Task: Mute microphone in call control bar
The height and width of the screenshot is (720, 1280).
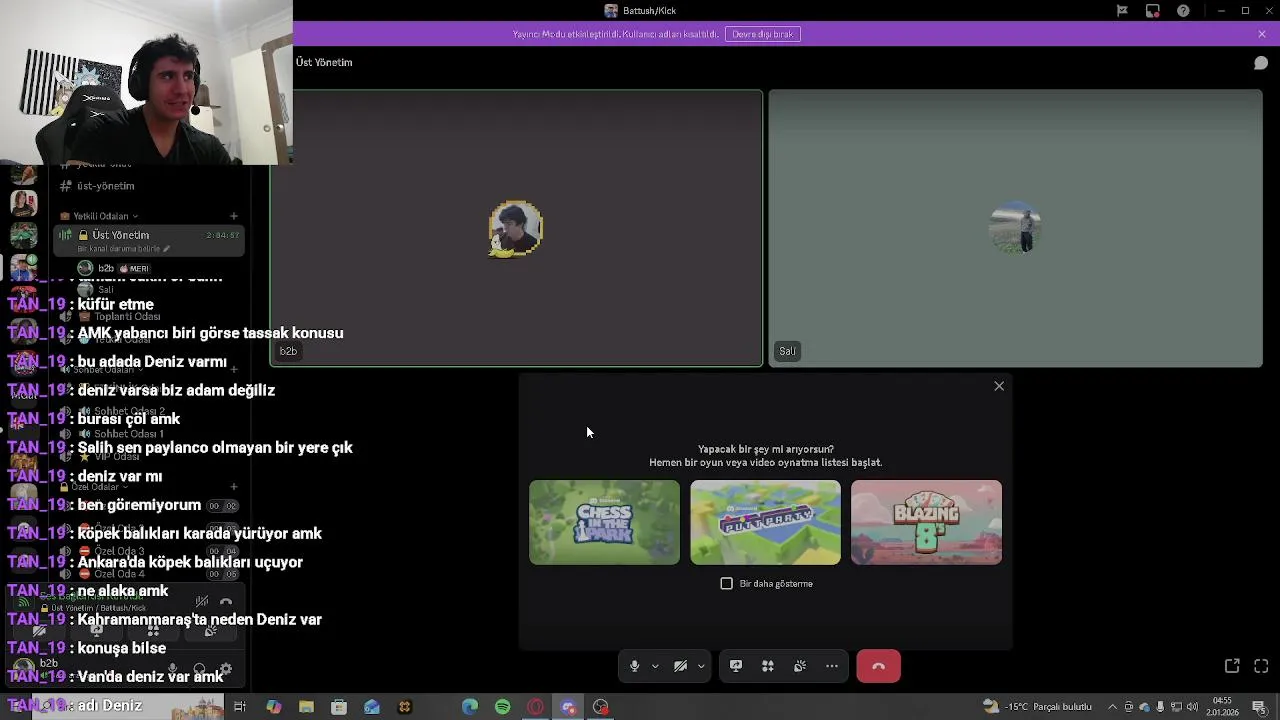Action: 634,666
